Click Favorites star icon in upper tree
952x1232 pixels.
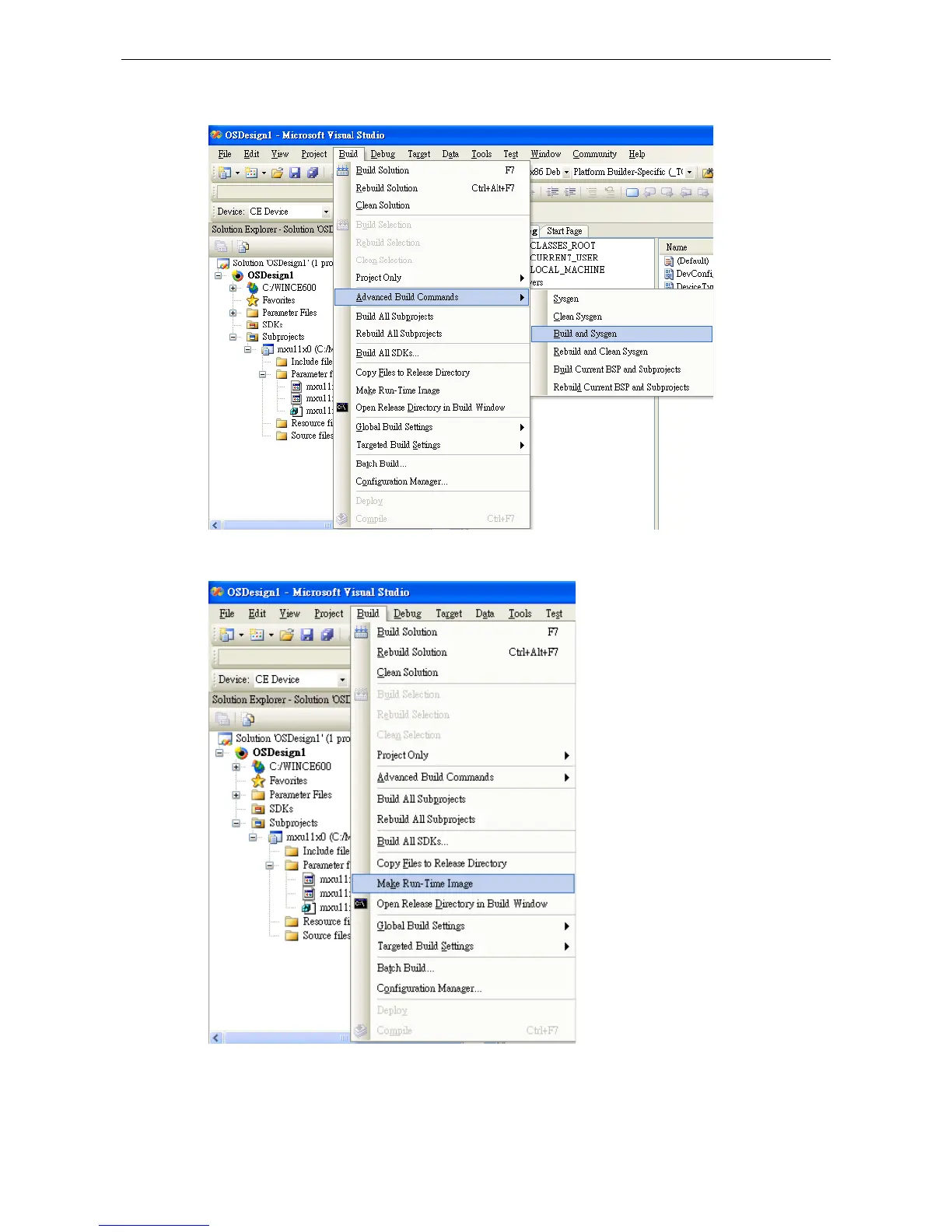(x=252, y=300)
